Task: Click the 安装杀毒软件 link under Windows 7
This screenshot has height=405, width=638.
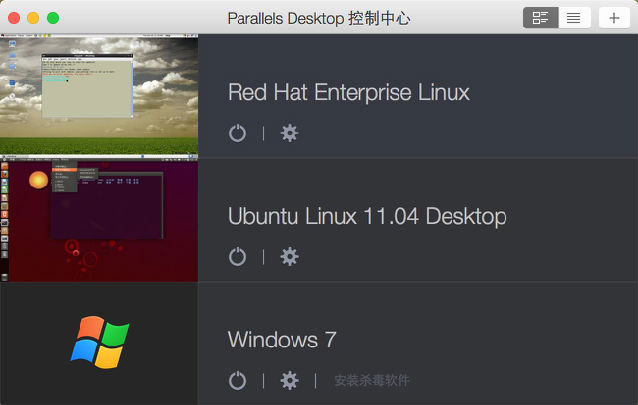Action: (x=371, y=381)
